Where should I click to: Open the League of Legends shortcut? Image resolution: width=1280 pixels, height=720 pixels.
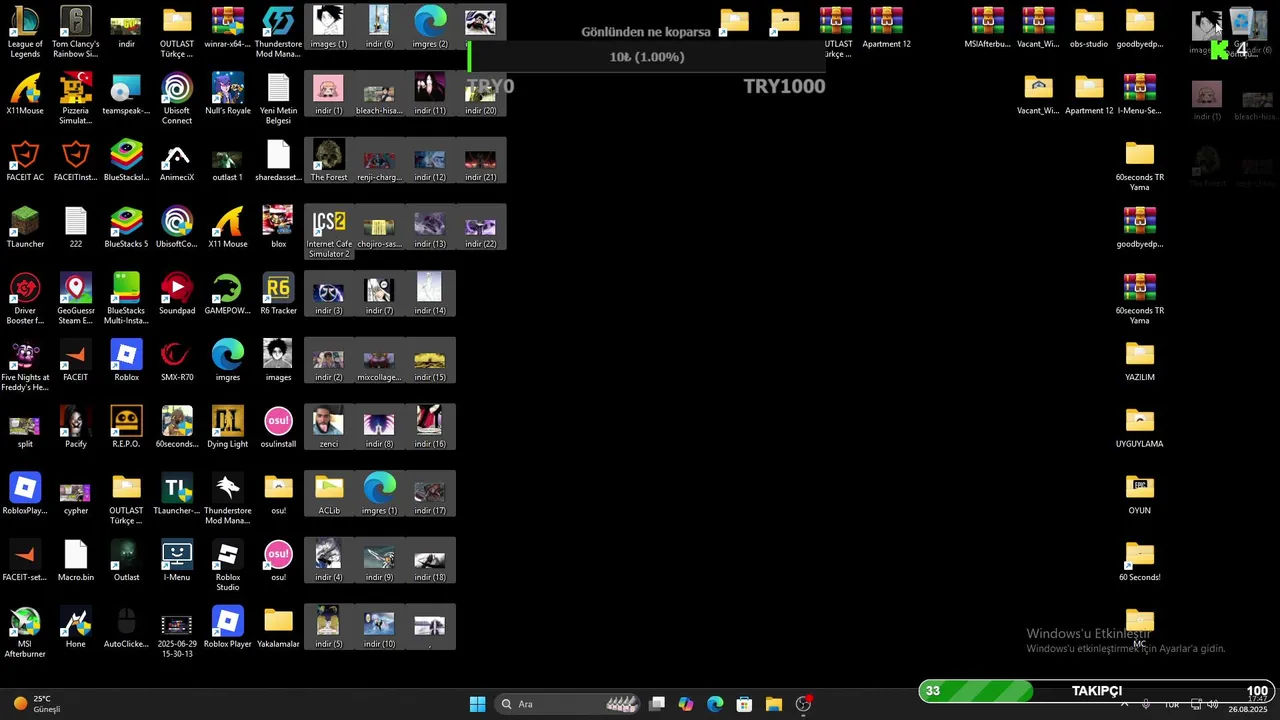25,31
